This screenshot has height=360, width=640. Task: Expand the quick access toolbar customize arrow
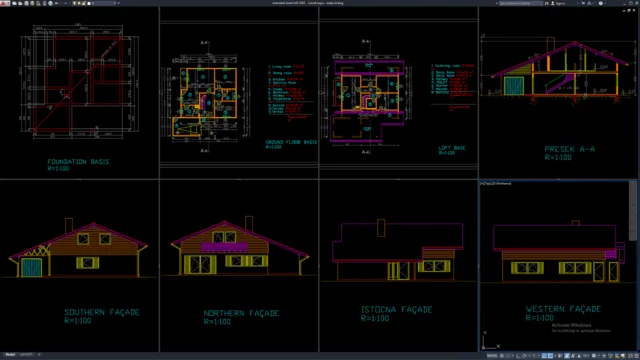tap(119, 3)
